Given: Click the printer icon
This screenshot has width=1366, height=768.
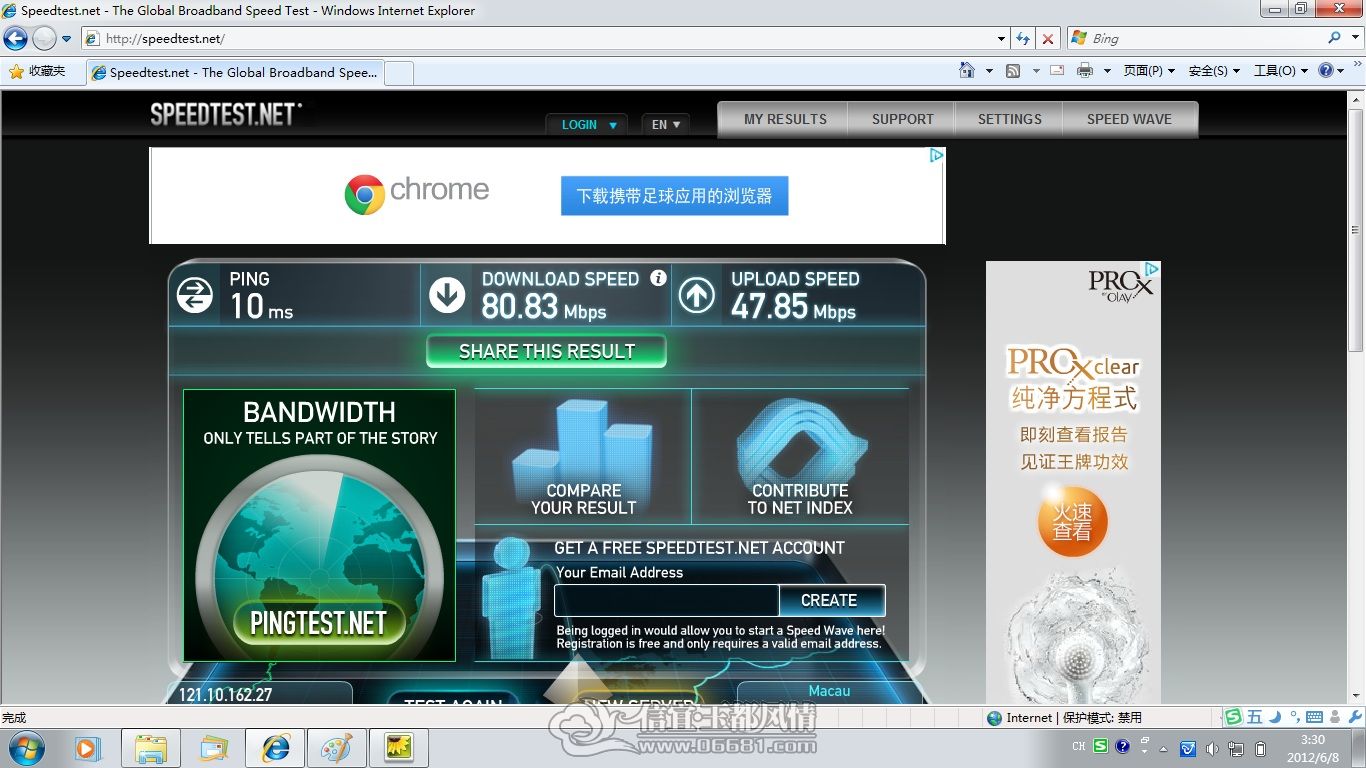Looking at the screenshot, I should coord(1085,71).
